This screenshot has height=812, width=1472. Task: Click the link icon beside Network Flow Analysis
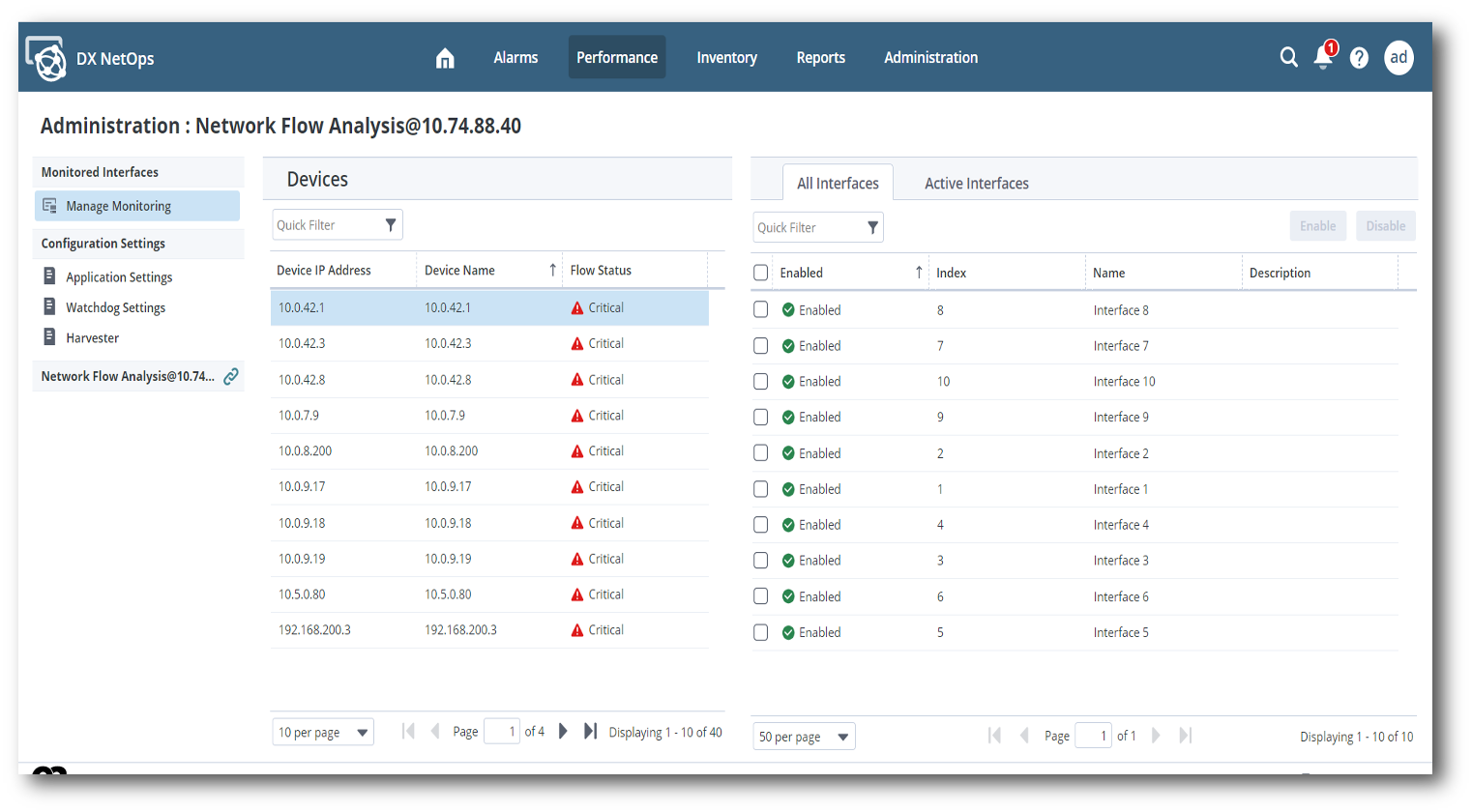tap(231, 376)
